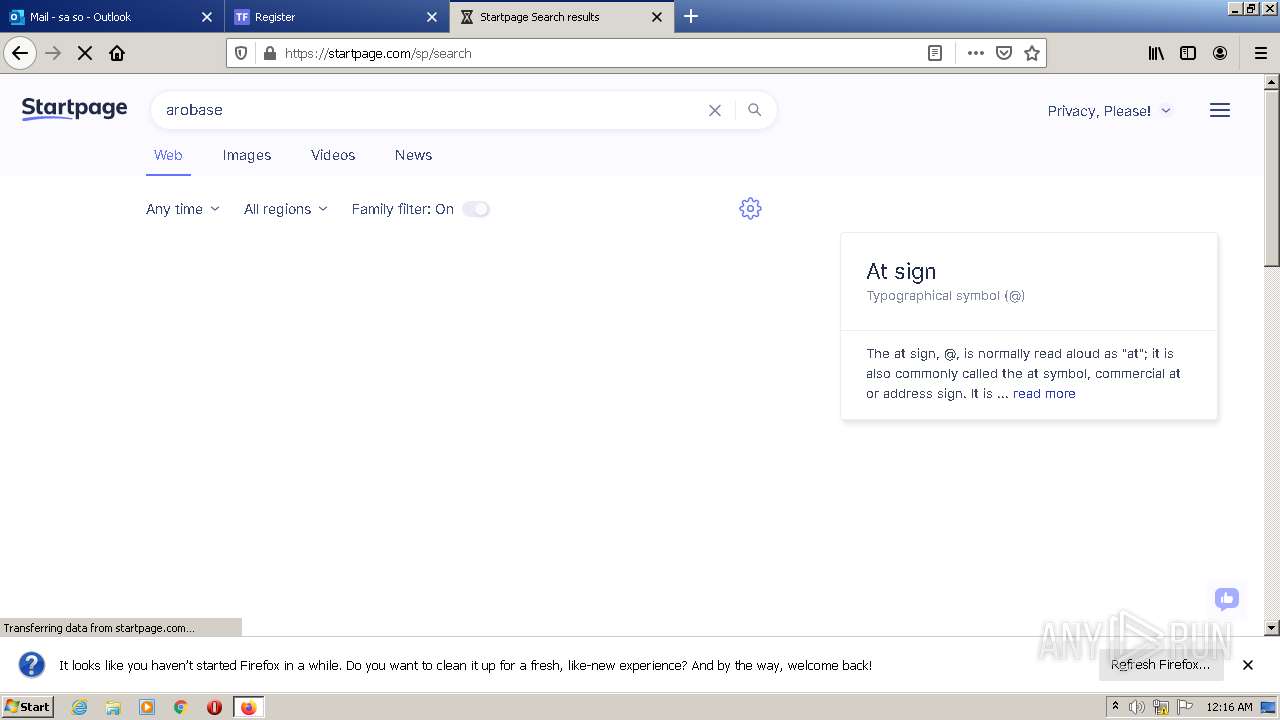Open the Privacy, Please! dropdown
This screenshot has width=1280, height=720.
click(1109, 111)
